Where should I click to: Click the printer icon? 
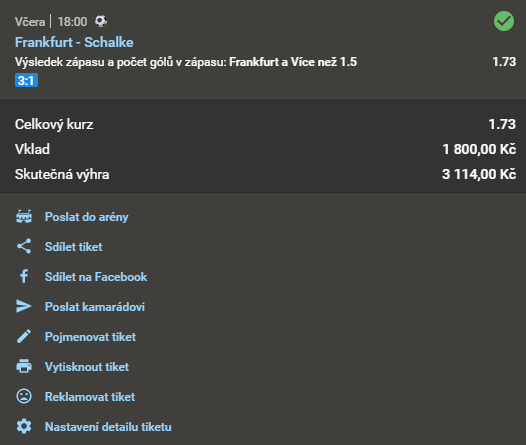(24, 366)
